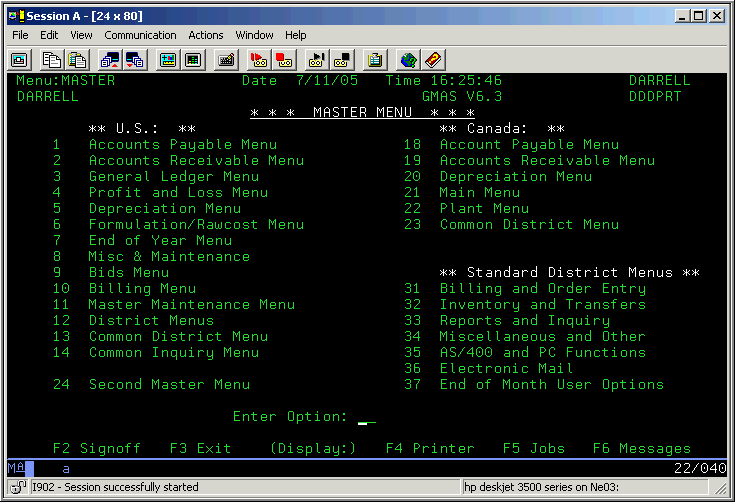
Task: Click the Paste clipboard toolbar icon
Action: pos(76,59)
